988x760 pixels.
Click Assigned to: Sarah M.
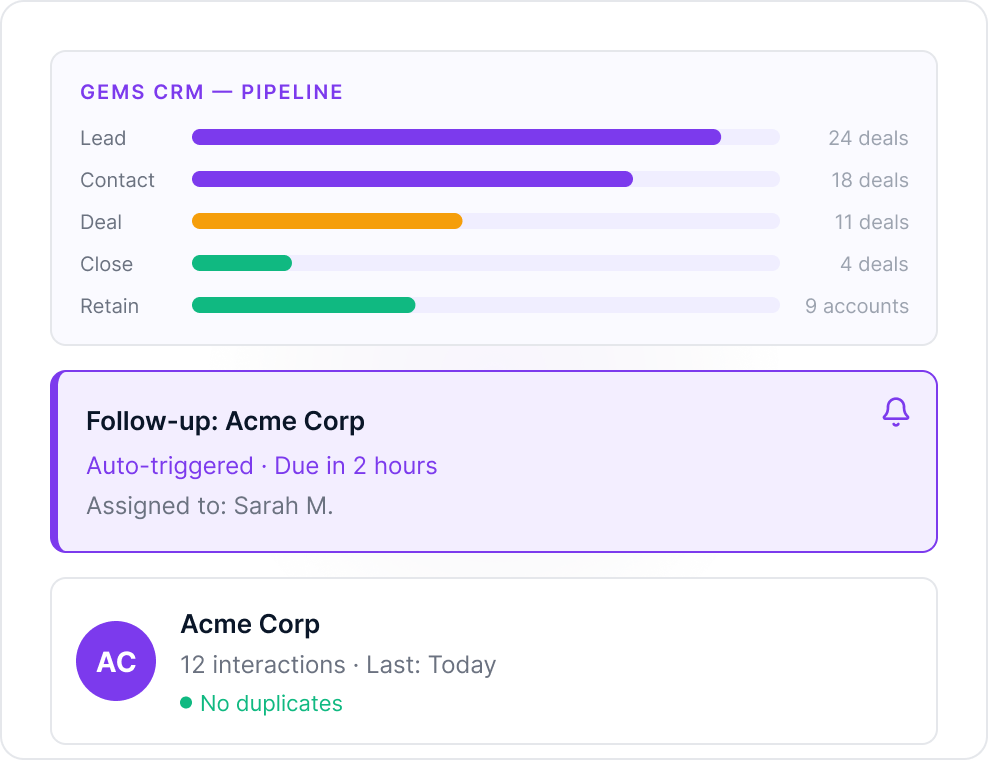point(210,506)
